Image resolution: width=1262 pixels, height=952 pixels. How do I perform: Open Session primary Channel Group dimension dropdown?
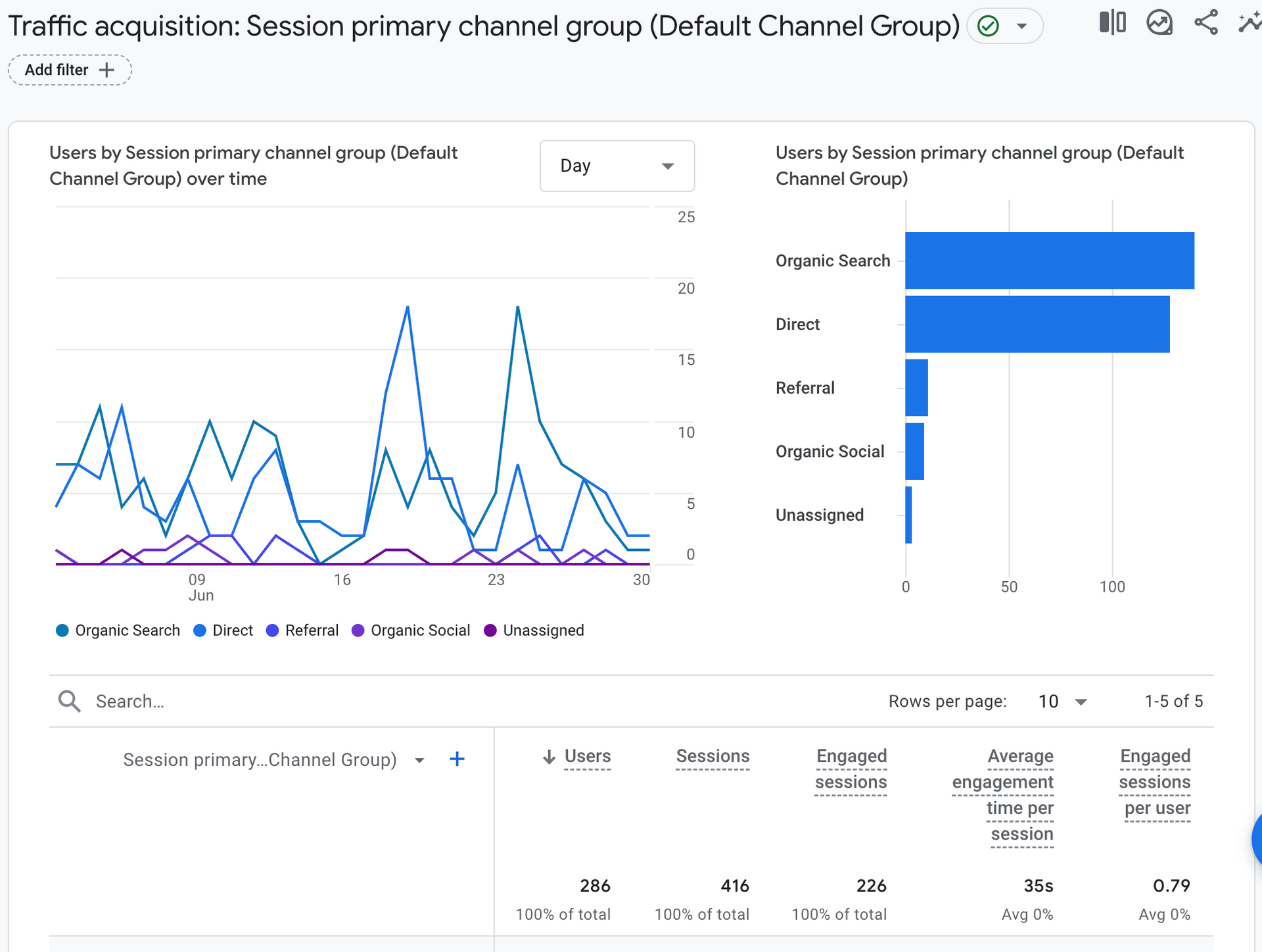tap(419, 760)
